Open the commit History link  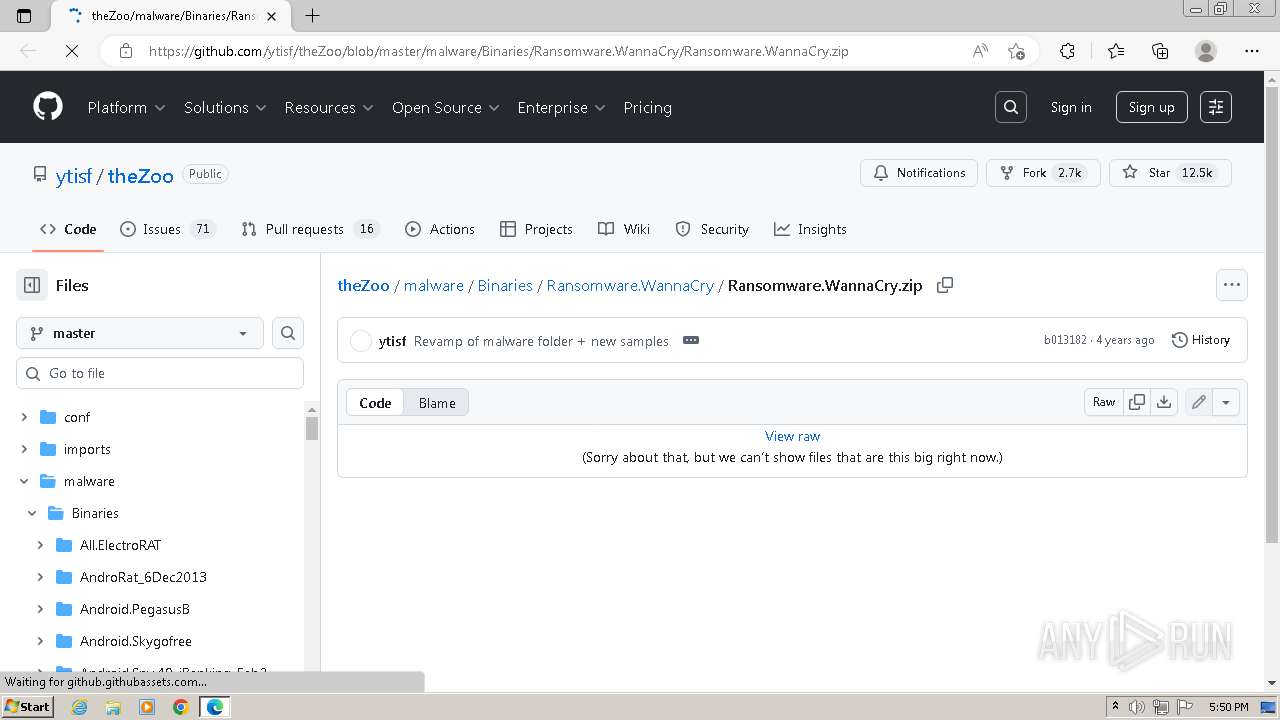(1201, 340)
